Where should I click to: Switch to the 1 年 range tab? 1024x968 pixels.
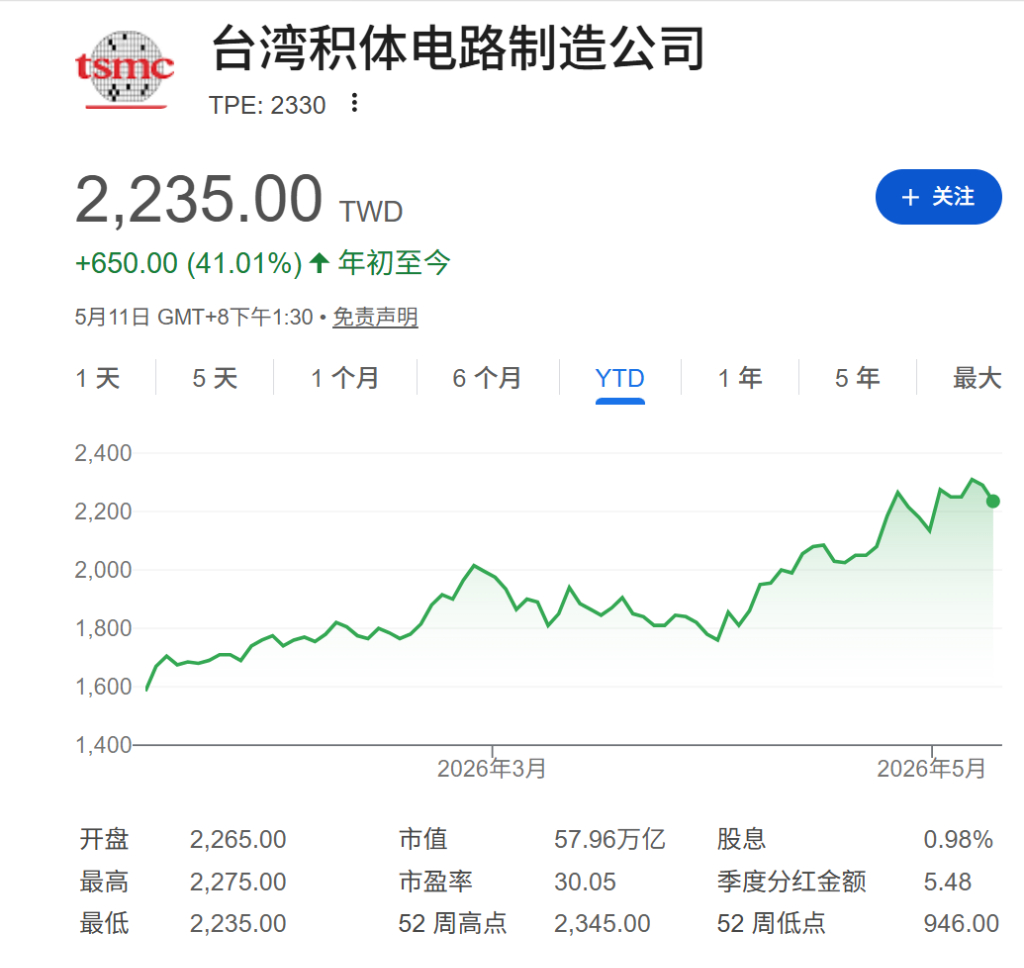(740, 378)
